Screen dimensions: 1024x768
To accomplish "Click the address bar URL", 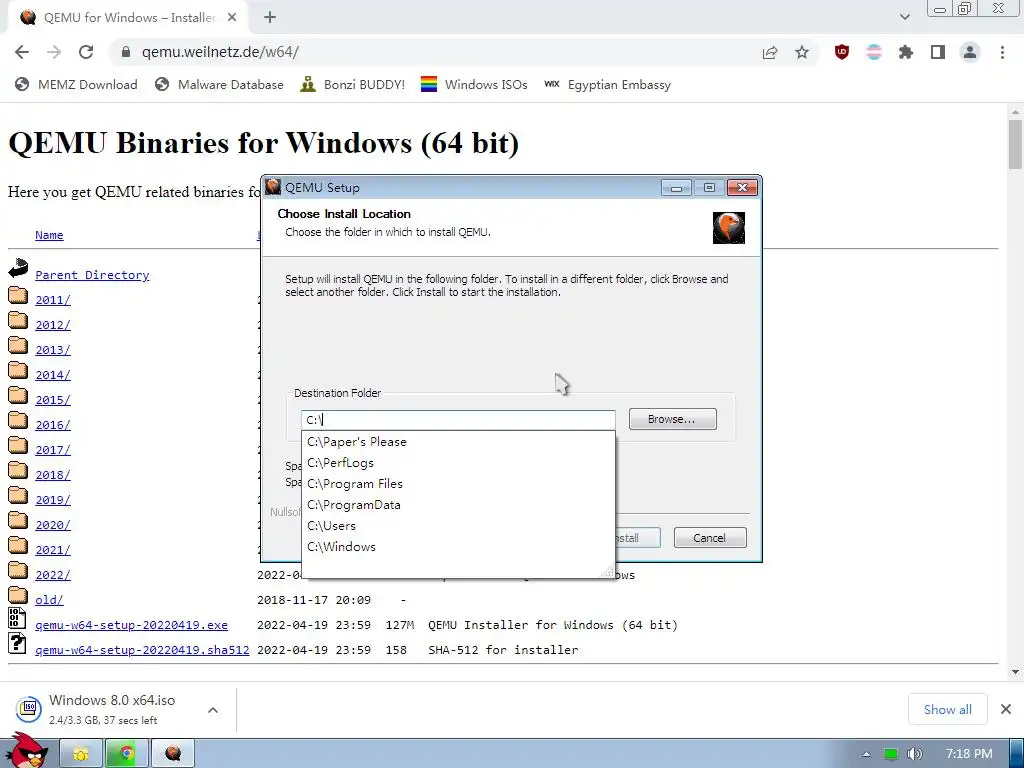I will pos(220,52).
